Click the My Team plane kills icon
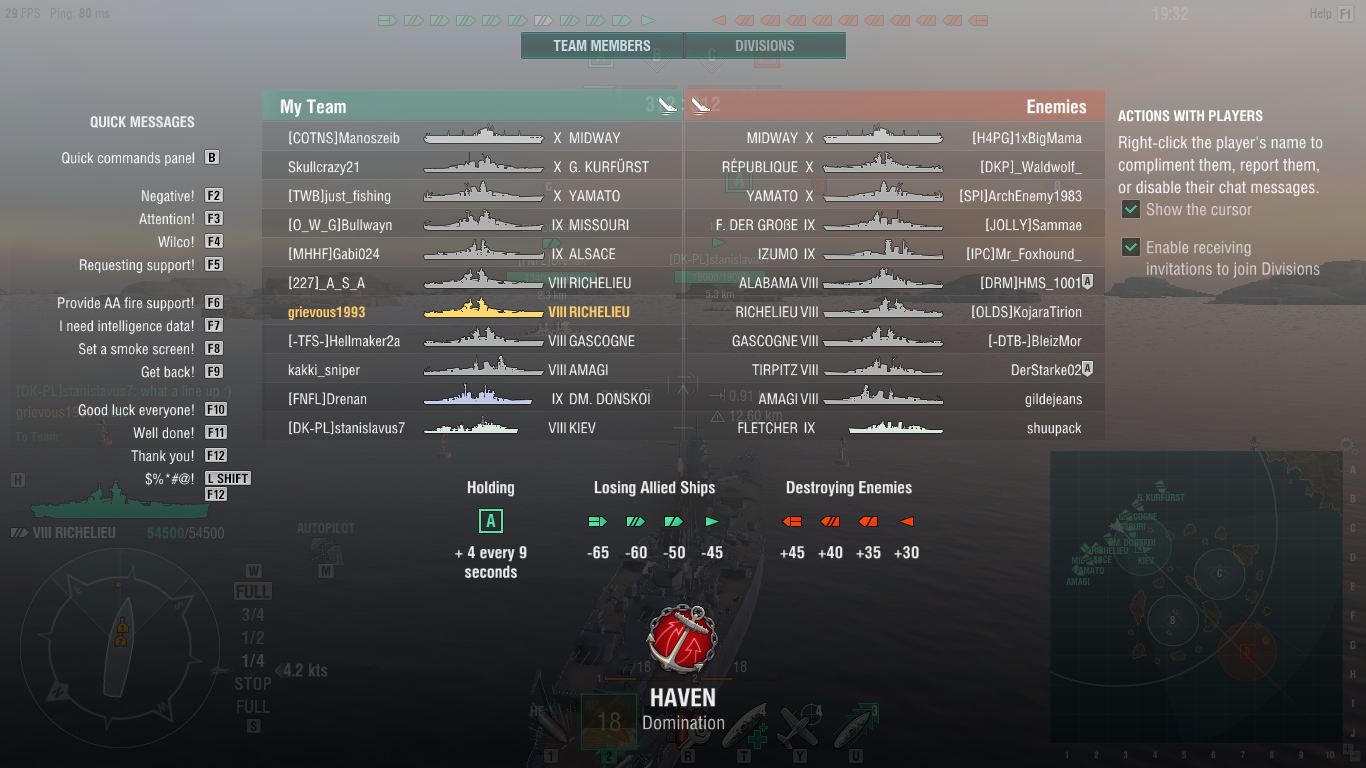Viewport: 1366px width, 768px height. pos(668,105)
